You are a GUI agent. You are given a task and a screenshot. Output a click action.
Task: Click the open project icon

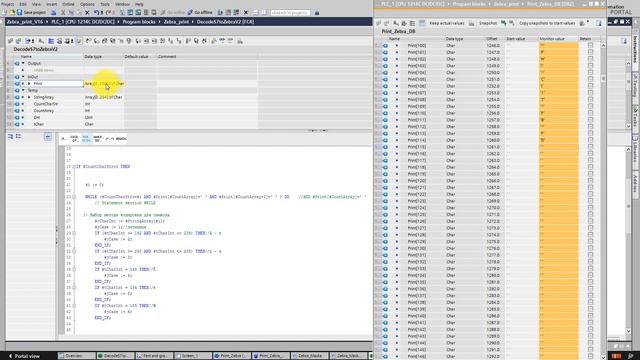[x=12, y=13]
